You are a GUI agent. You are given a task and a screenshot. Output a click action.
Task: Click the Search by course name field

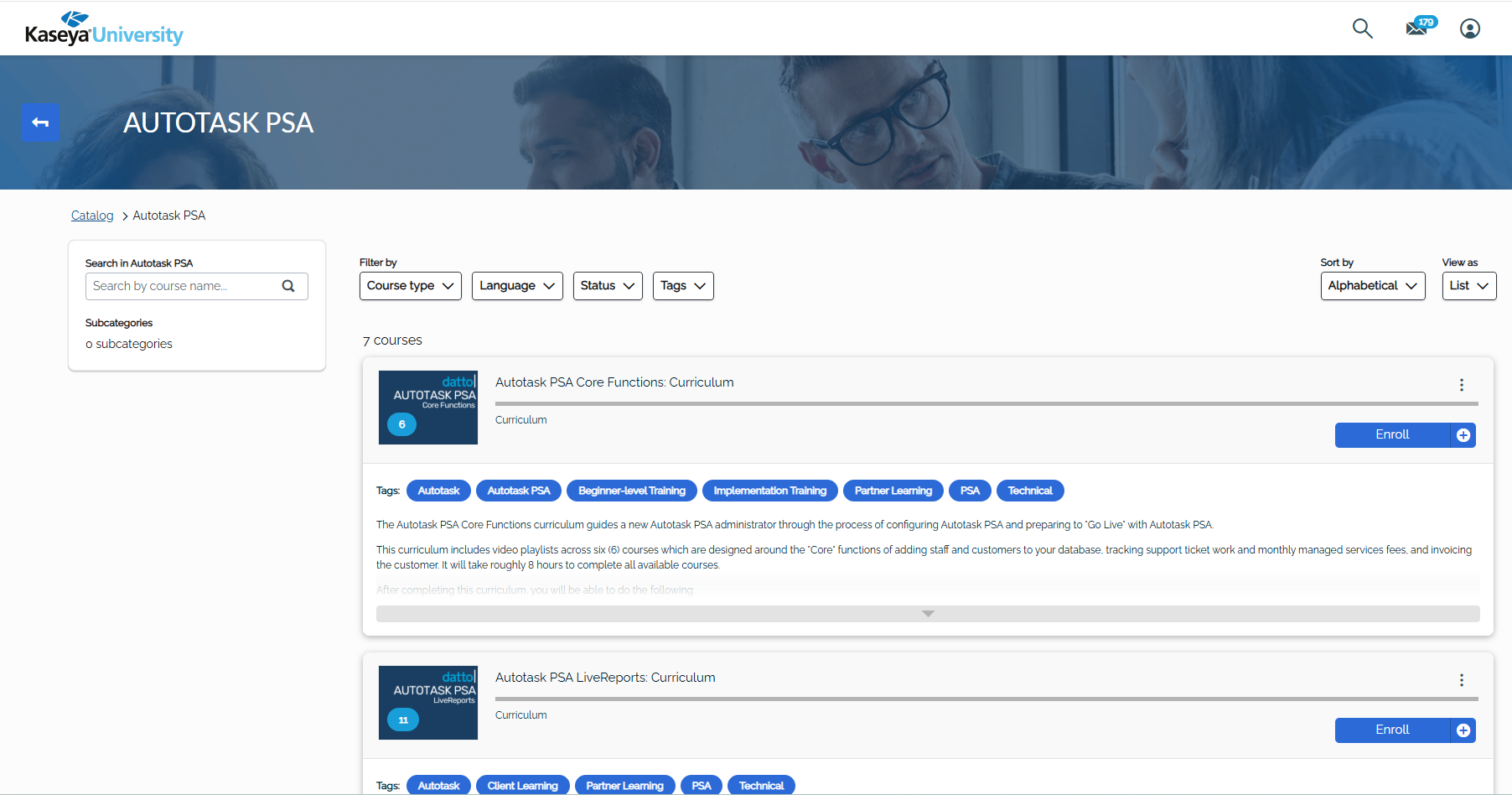pyautogui.click(x=183, y=286)
